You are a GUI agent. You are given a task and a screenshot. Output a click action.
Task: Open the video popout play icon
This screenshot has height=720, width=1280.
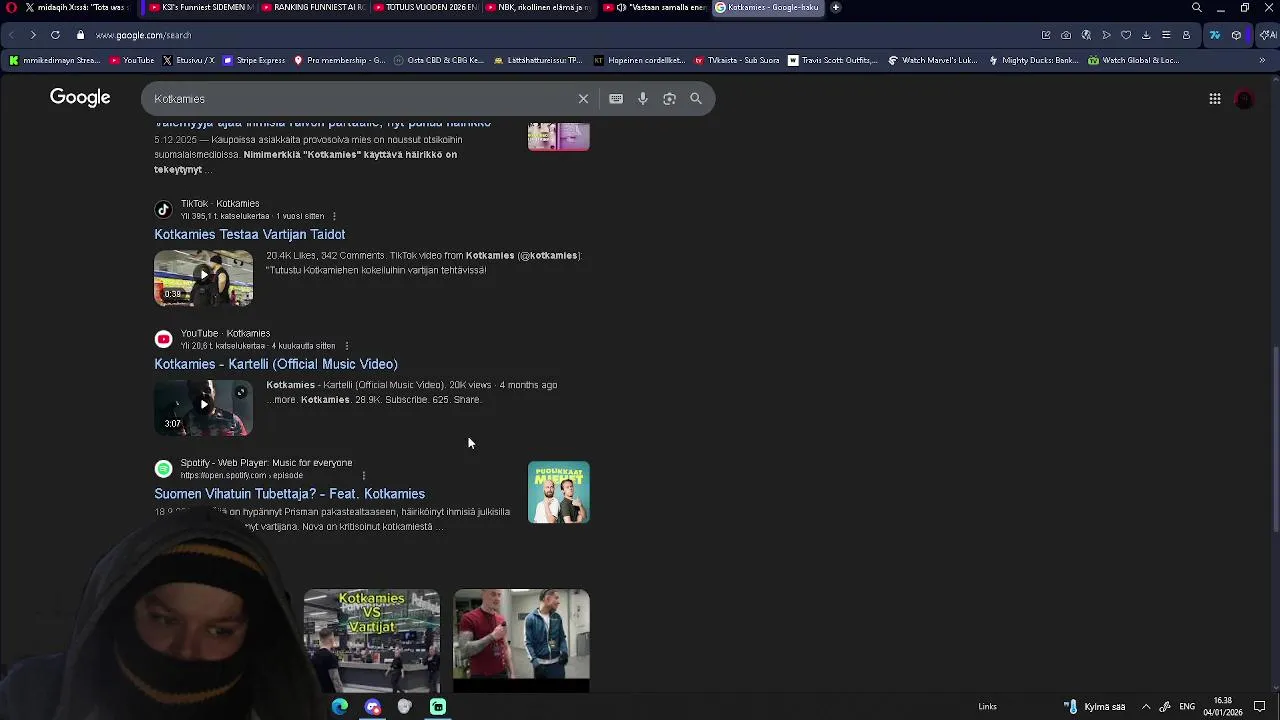click(x=1106, y=35)
